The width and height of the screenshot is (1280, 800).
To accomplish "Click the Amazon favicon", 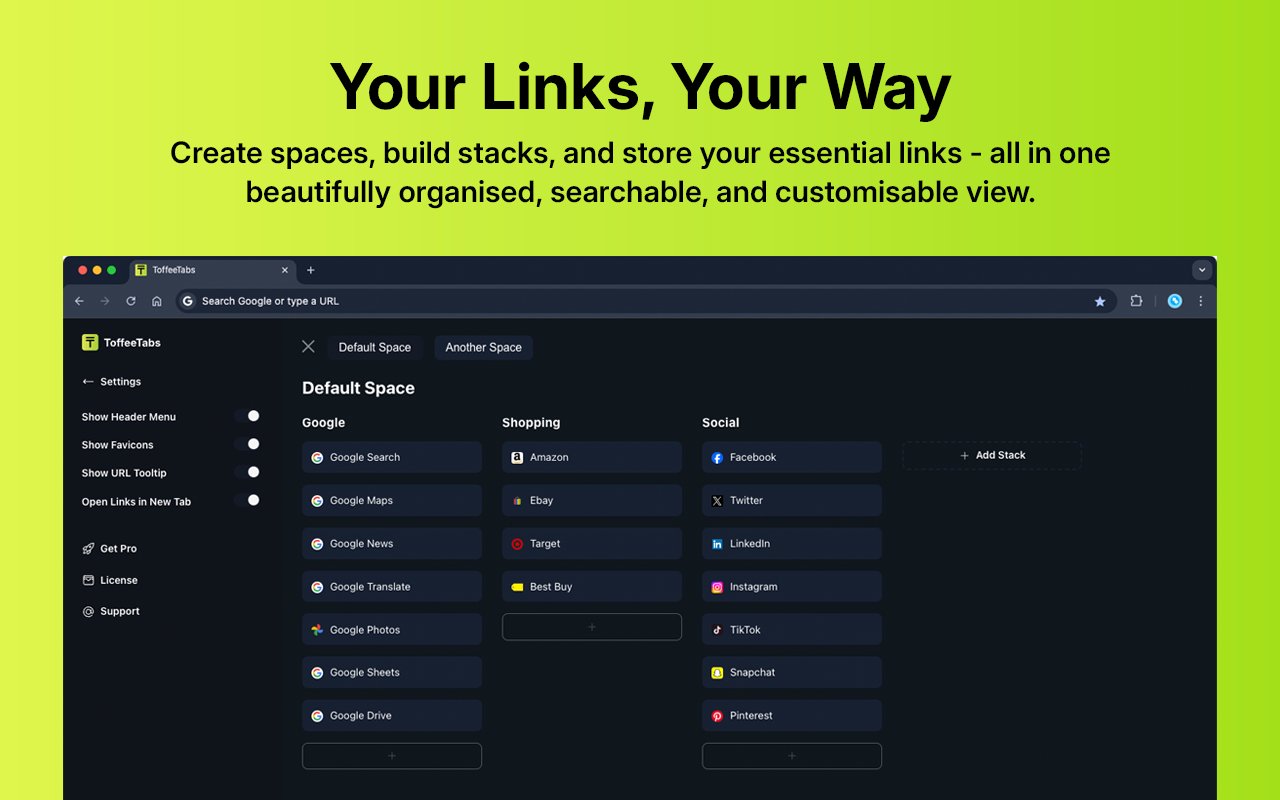I will (517, 457).
